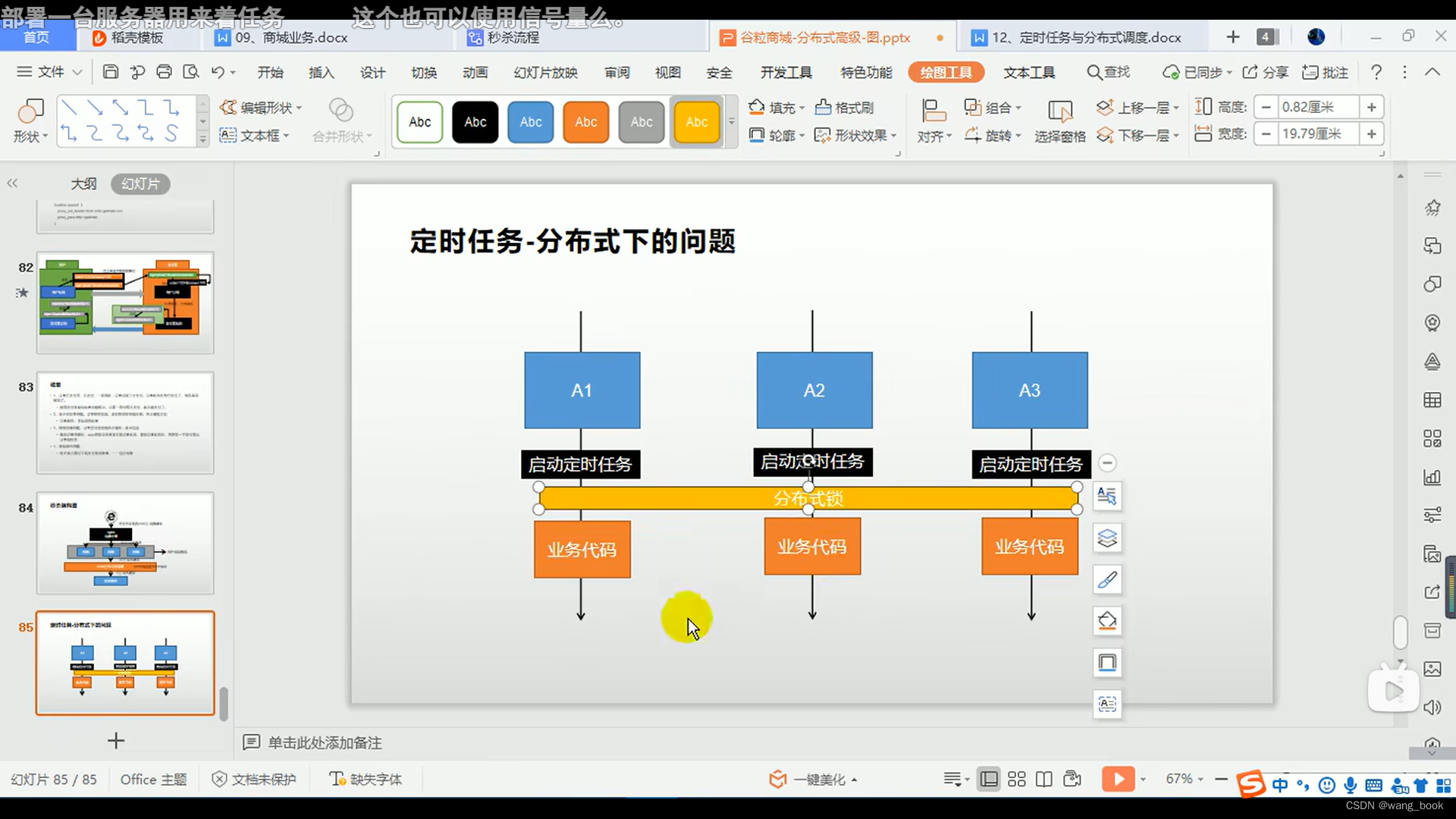Click the Print icon in quick toolbar

pos(164,72)
